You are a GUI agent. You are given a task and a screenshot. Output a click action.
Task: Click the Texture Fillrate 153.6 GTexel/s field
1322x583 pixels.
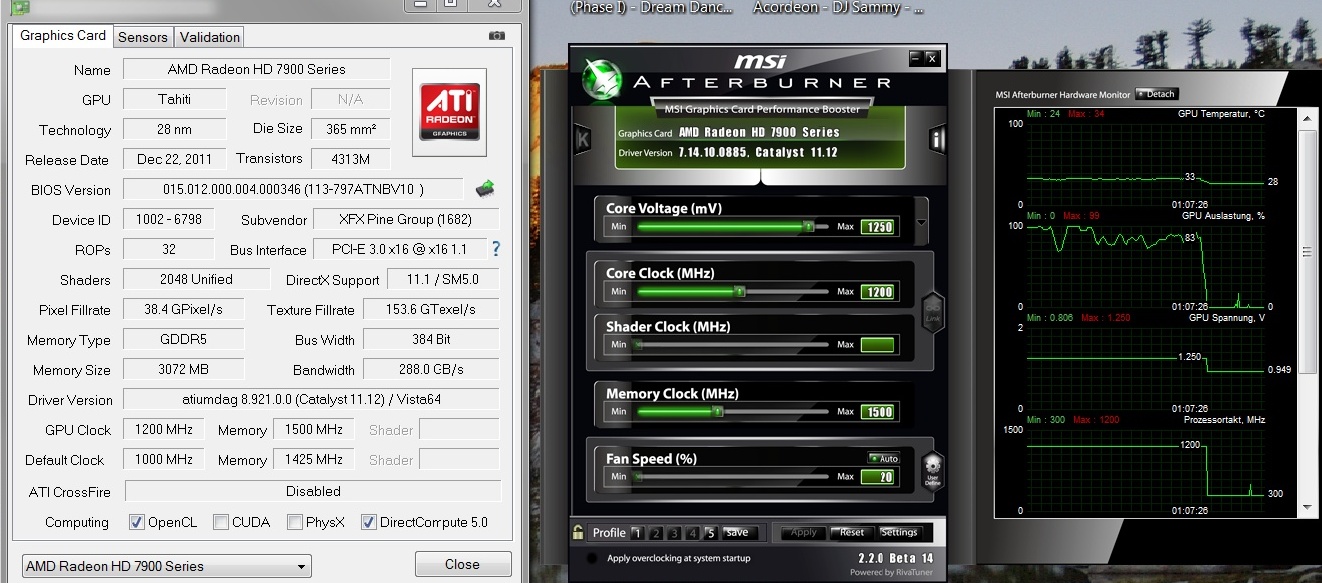click(x=431, y=309)
